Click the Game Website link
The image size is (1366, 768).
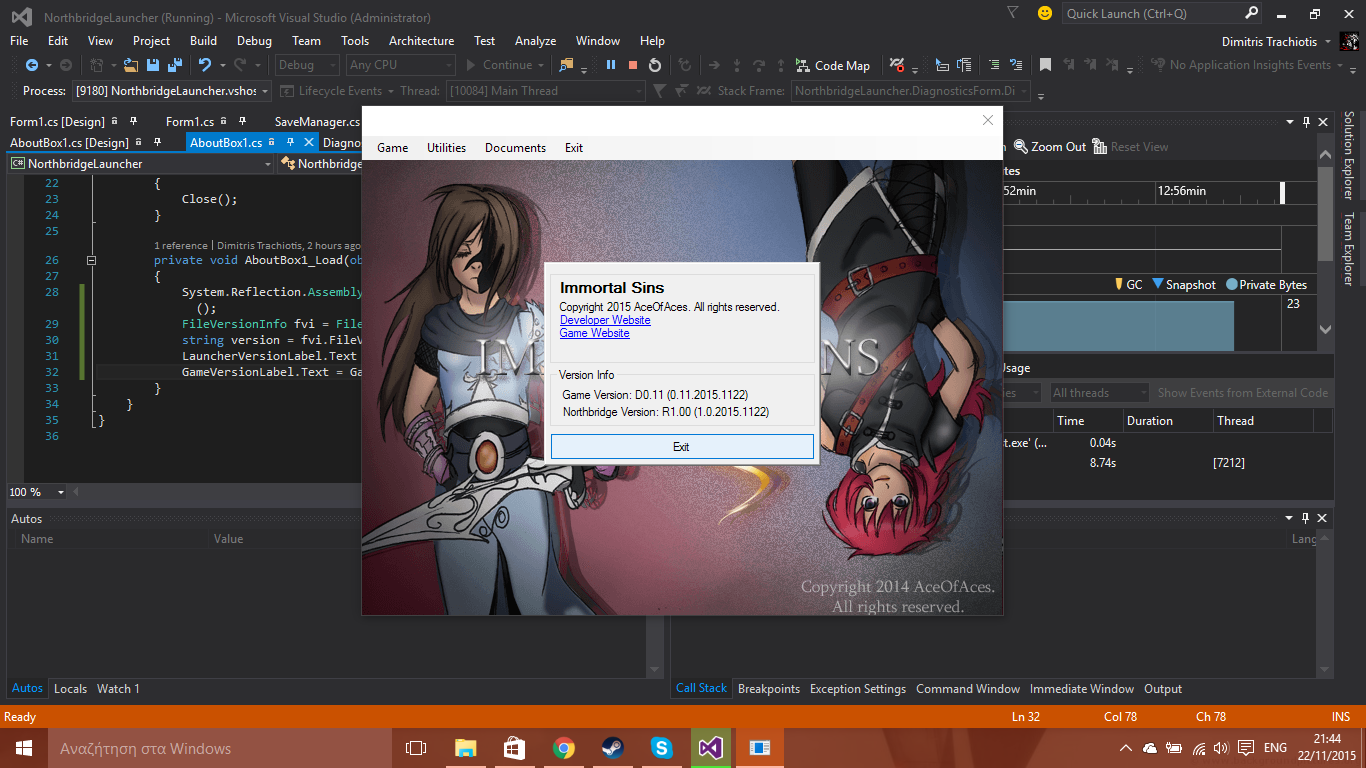[x=594, y=333]
